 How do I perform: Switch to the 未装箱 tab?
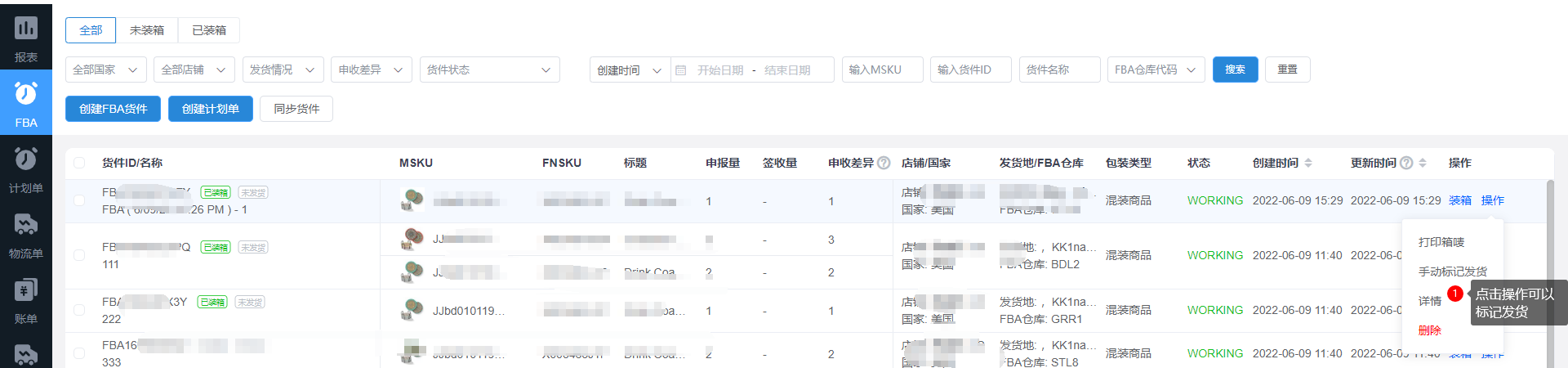(x=147, y=30)
